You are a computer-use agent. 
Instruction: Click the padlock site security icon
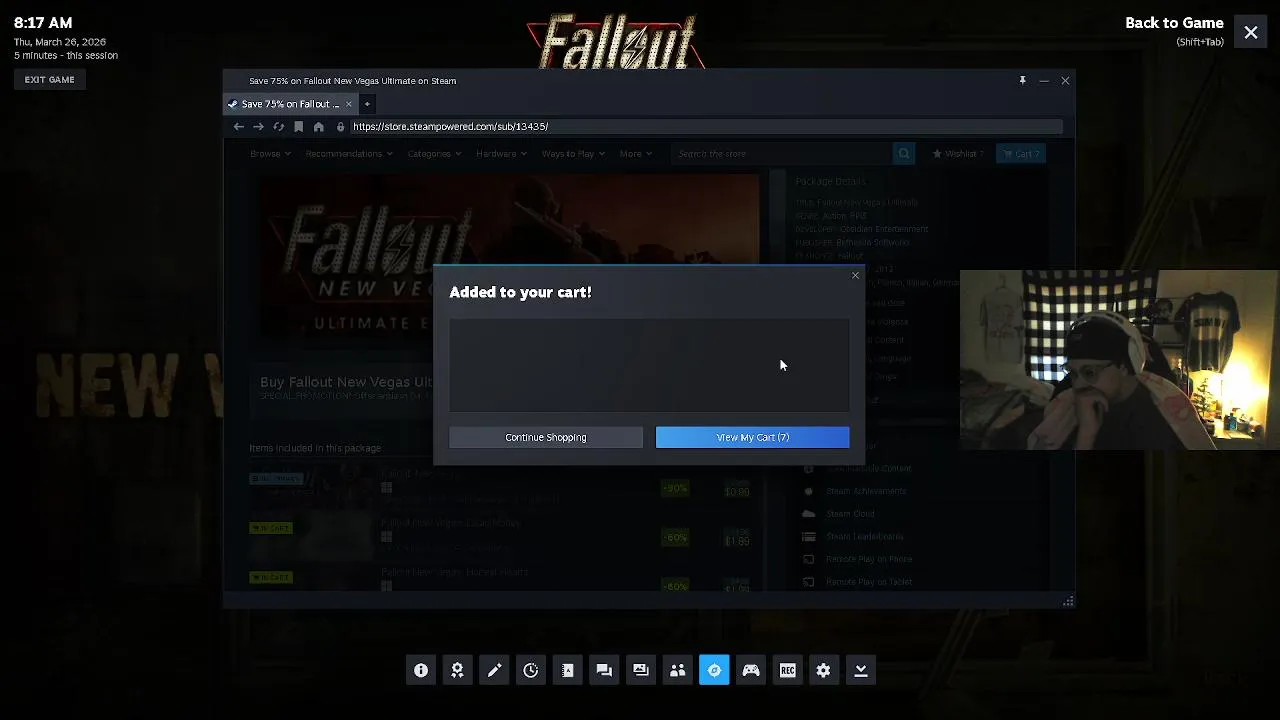pos(341,127)
